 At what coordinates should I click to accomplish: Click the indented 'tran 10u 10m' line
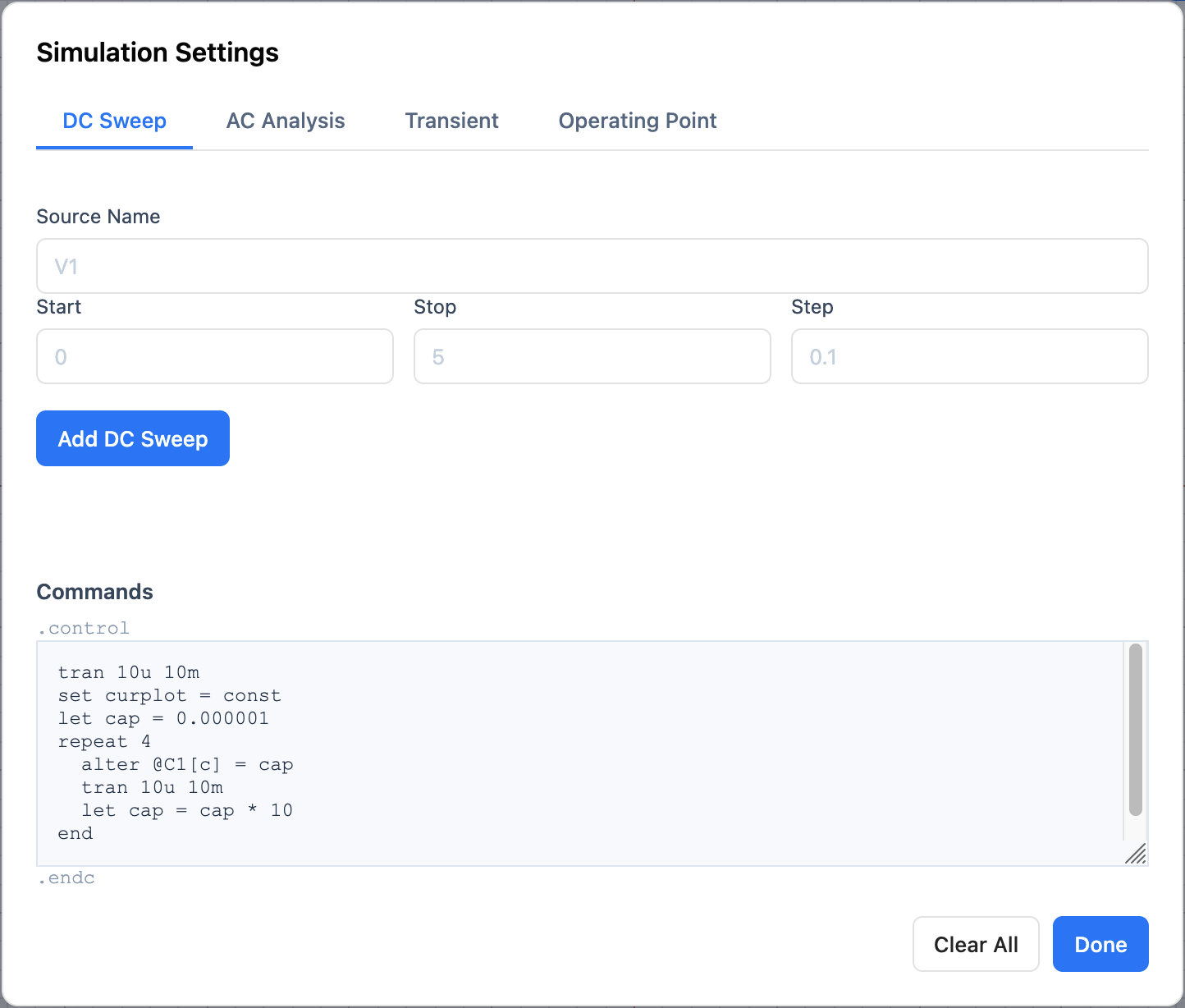(152, 787)
